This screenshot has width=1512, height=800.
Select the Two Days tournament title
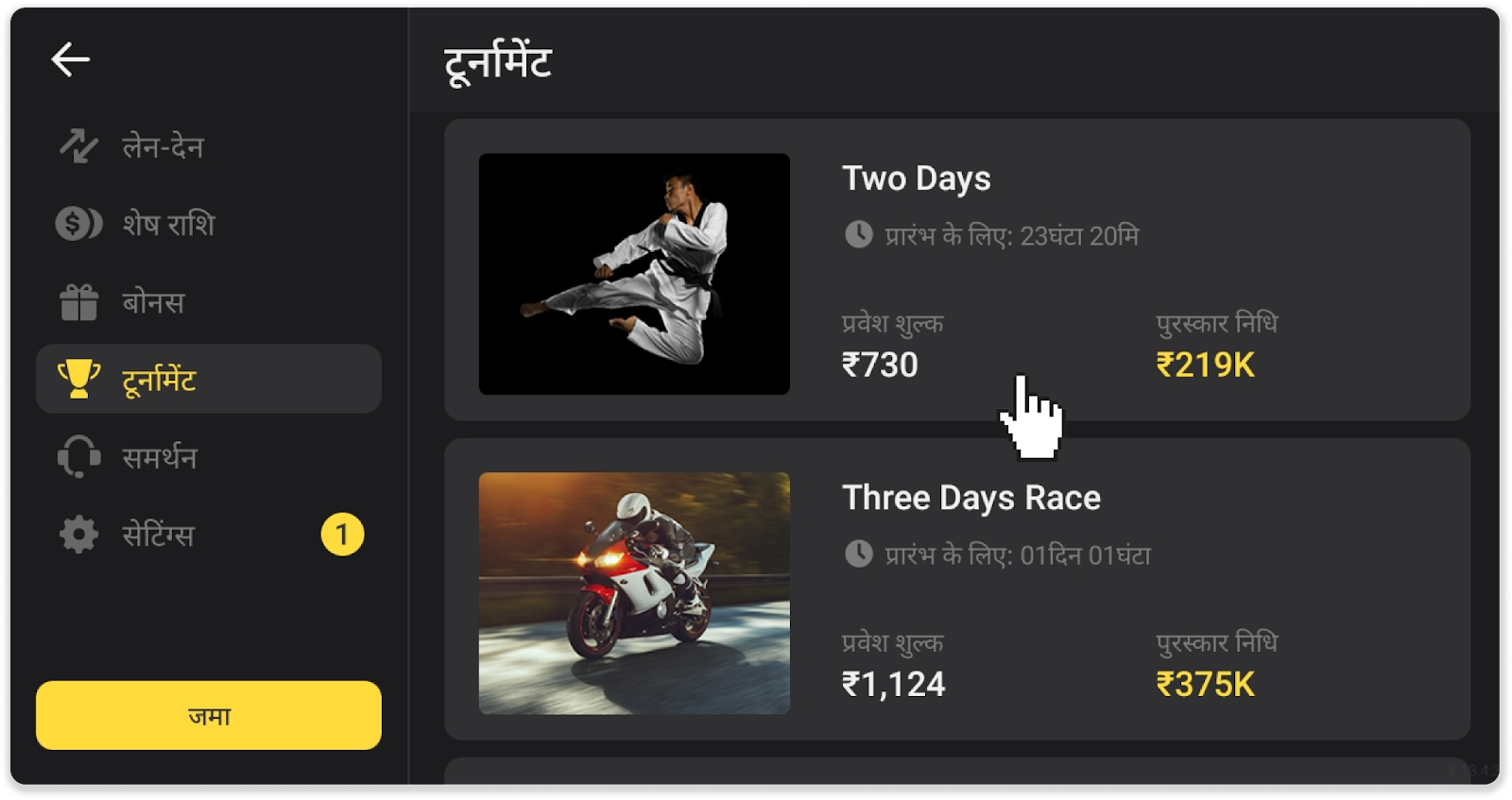click(x=917, y=179)
